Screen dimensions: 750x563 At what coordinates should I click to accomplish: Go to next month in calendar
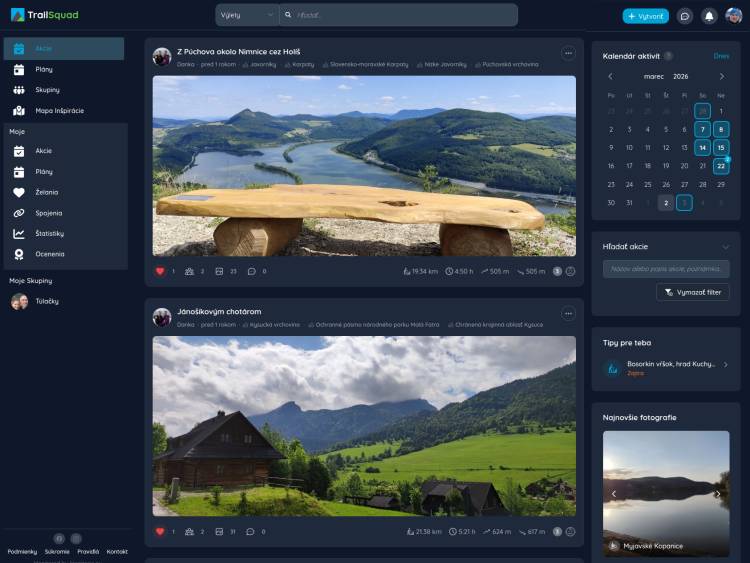pos(722,76)
